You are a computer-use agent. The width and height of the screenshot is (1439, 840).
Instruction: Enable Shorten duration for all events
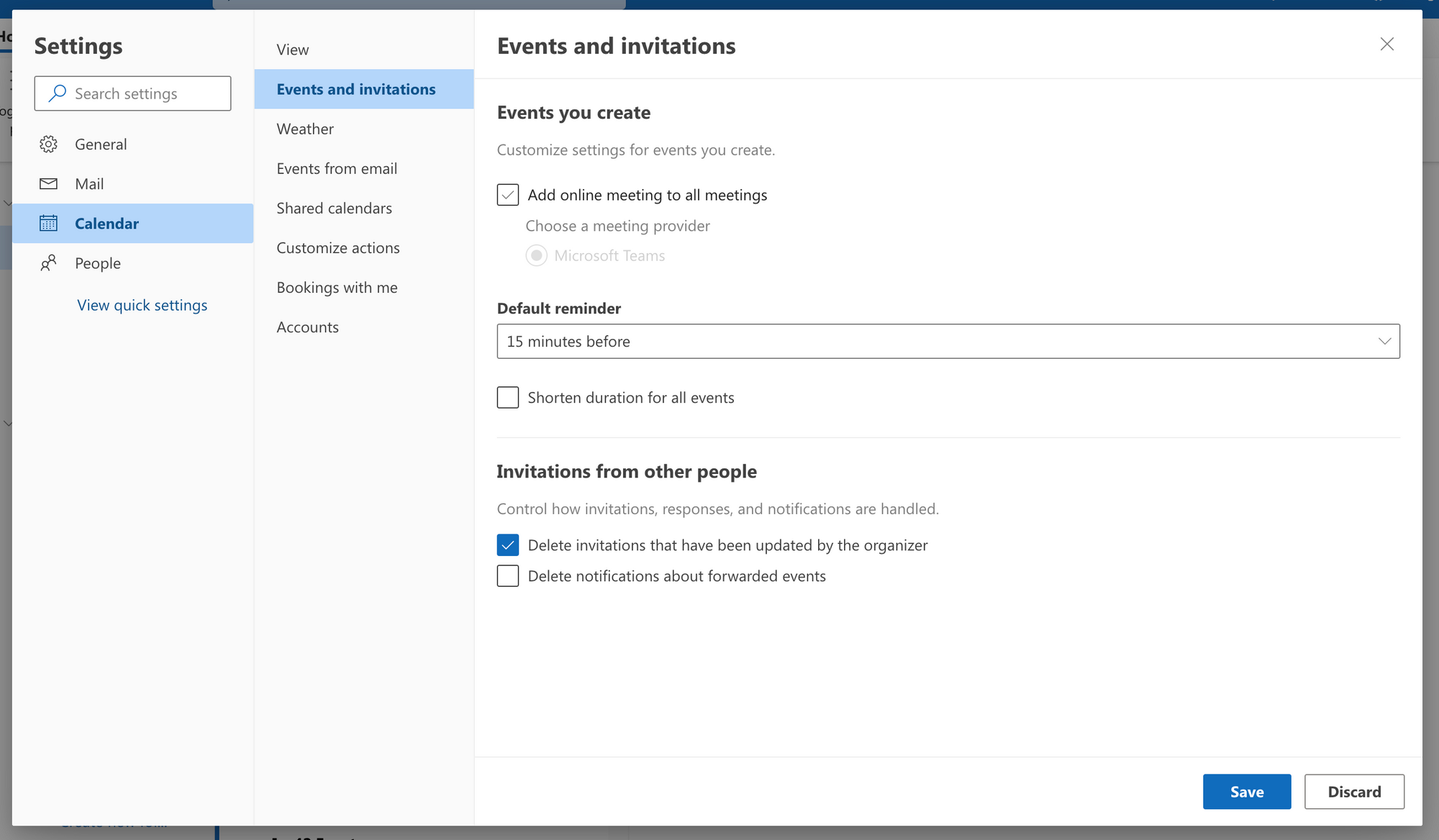(x=507, y=397)
